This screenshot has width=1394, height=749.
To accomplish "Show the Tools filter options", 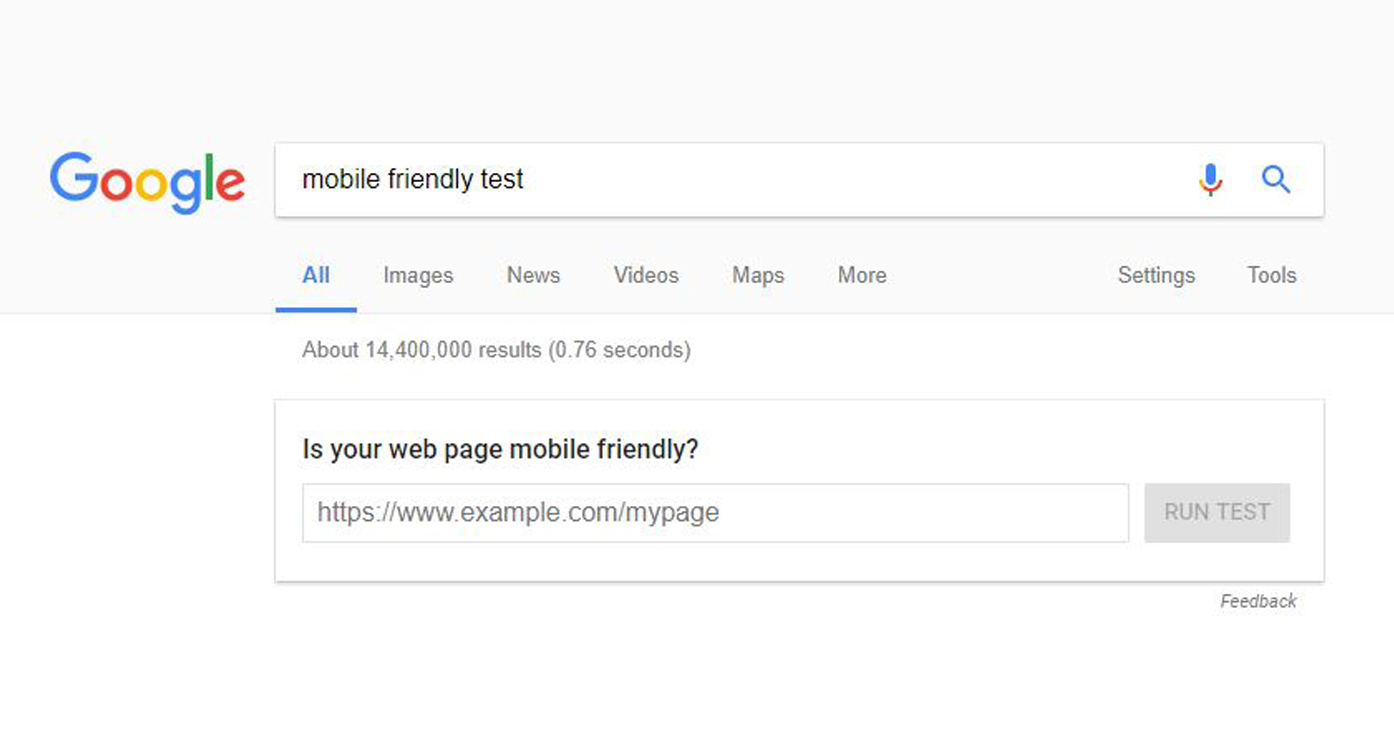I will click(1271, 276).
